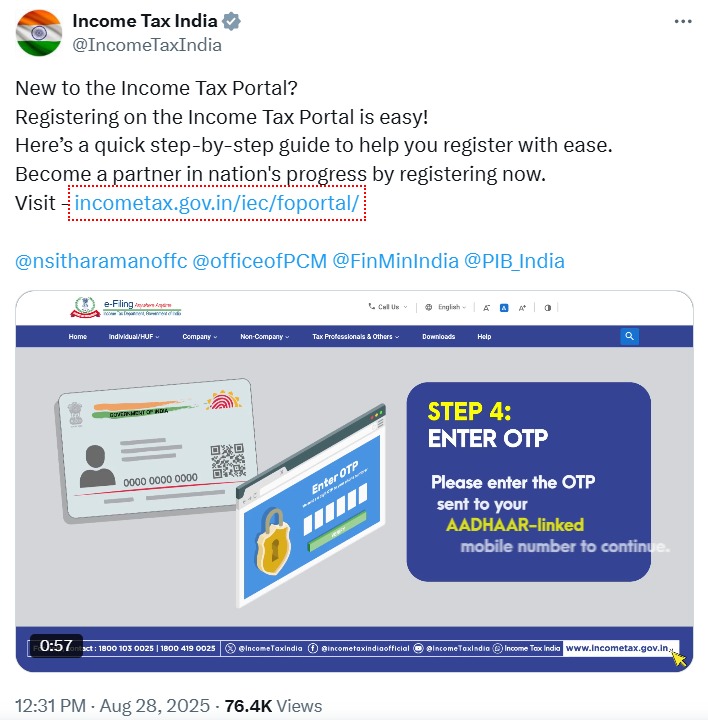Click the Income Tax India profile avatar
Viewport: 708px width, 720px height.
39,33
